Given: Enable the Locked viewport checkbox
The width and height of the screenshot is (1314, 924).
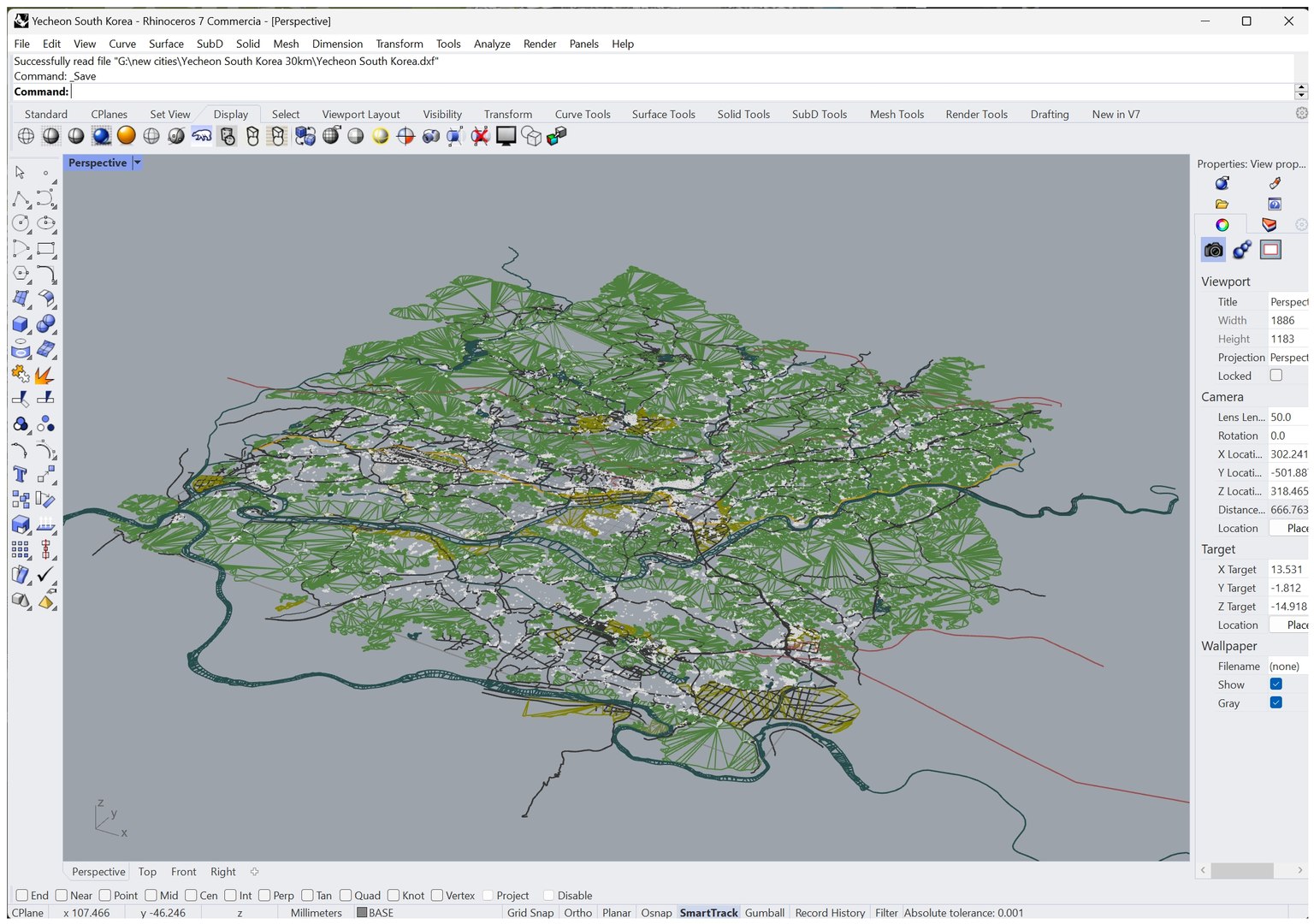Looking at the screenshot, I should click(x=1276, y=376).
